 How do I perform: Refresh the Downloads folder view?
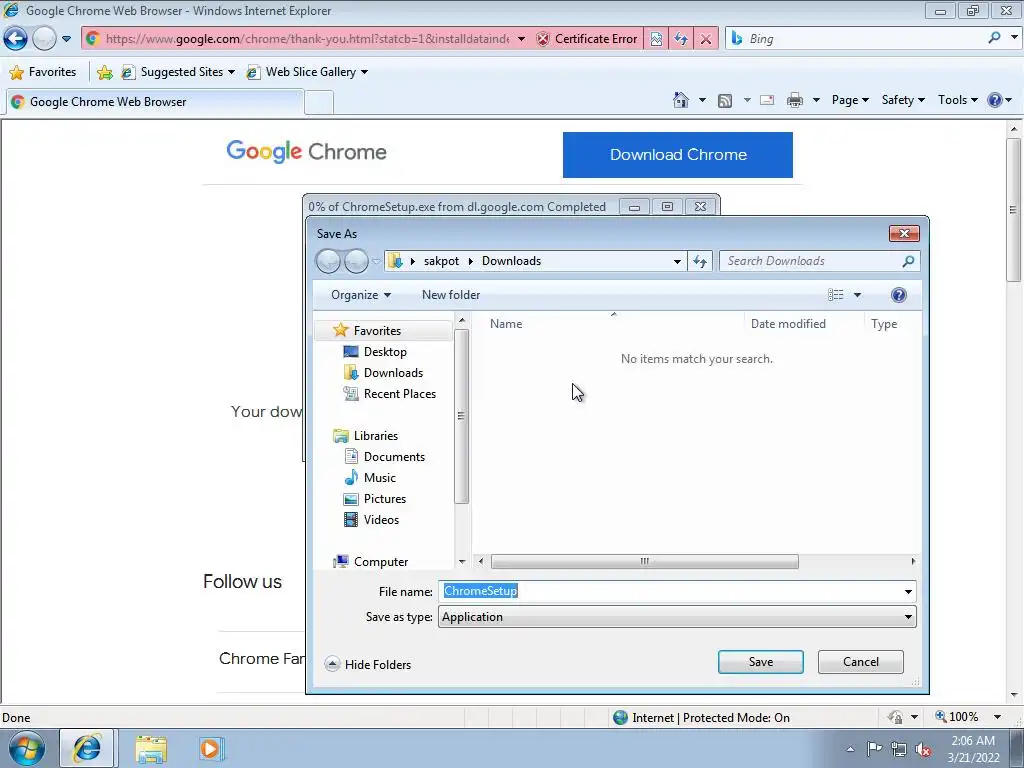pos(700,261)
